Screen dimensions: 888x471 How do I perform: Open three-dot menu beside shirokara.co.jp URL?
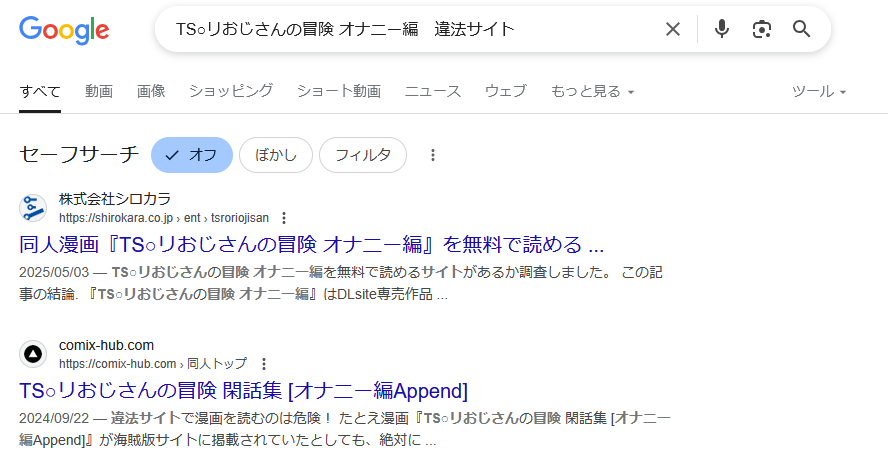[284, 218]
